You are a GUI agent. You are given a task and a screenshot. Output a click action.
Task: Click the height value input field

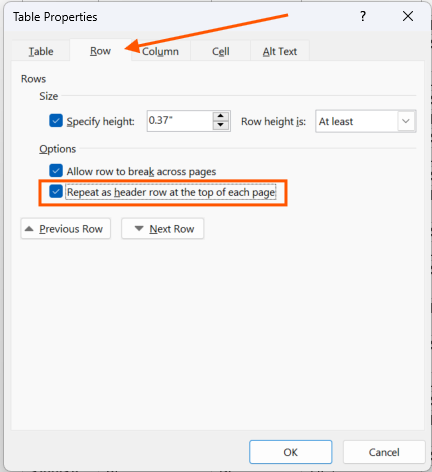179,121
